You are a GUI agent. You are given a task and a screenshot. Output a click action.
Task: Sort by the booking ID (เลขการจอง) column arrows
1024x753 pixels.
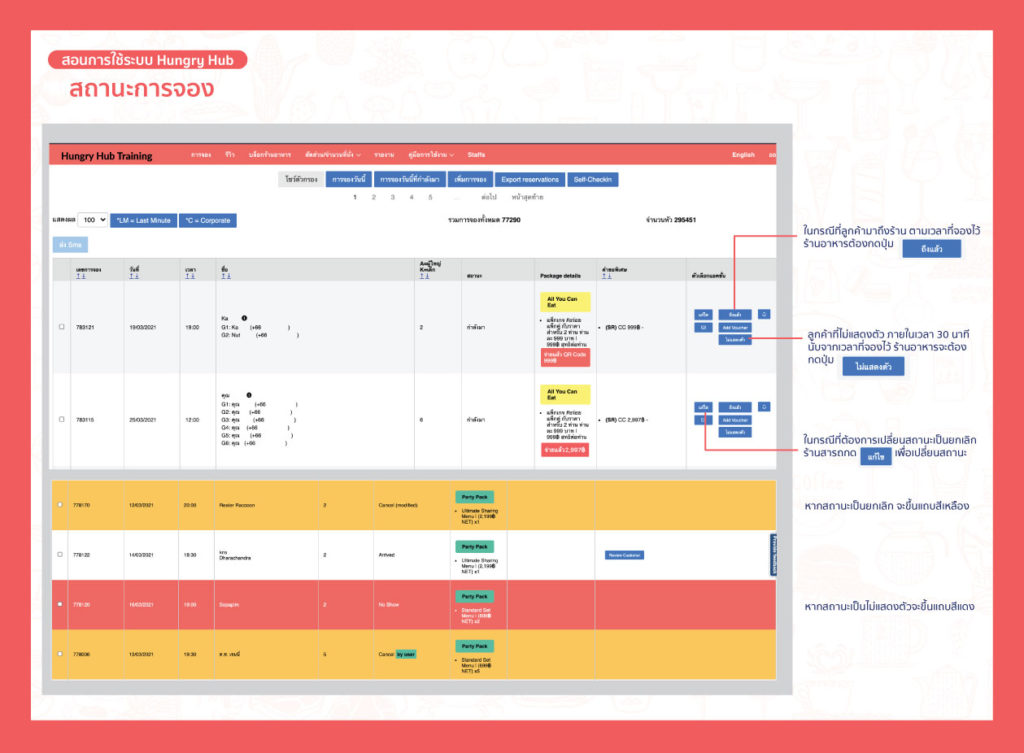click(80, 276)
